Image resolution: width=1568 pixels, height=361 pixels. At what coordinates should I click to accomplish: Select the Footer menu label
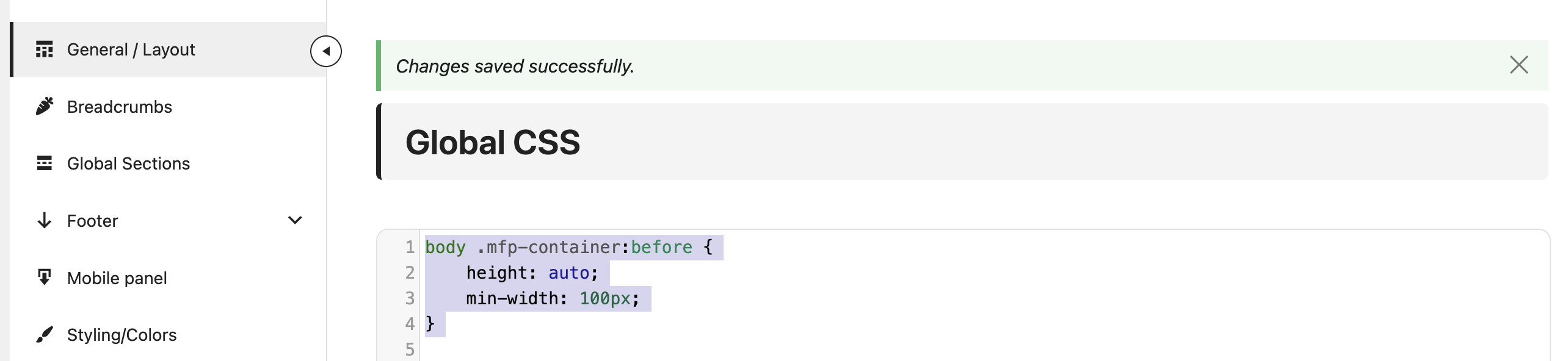click(x=92, y=221)
